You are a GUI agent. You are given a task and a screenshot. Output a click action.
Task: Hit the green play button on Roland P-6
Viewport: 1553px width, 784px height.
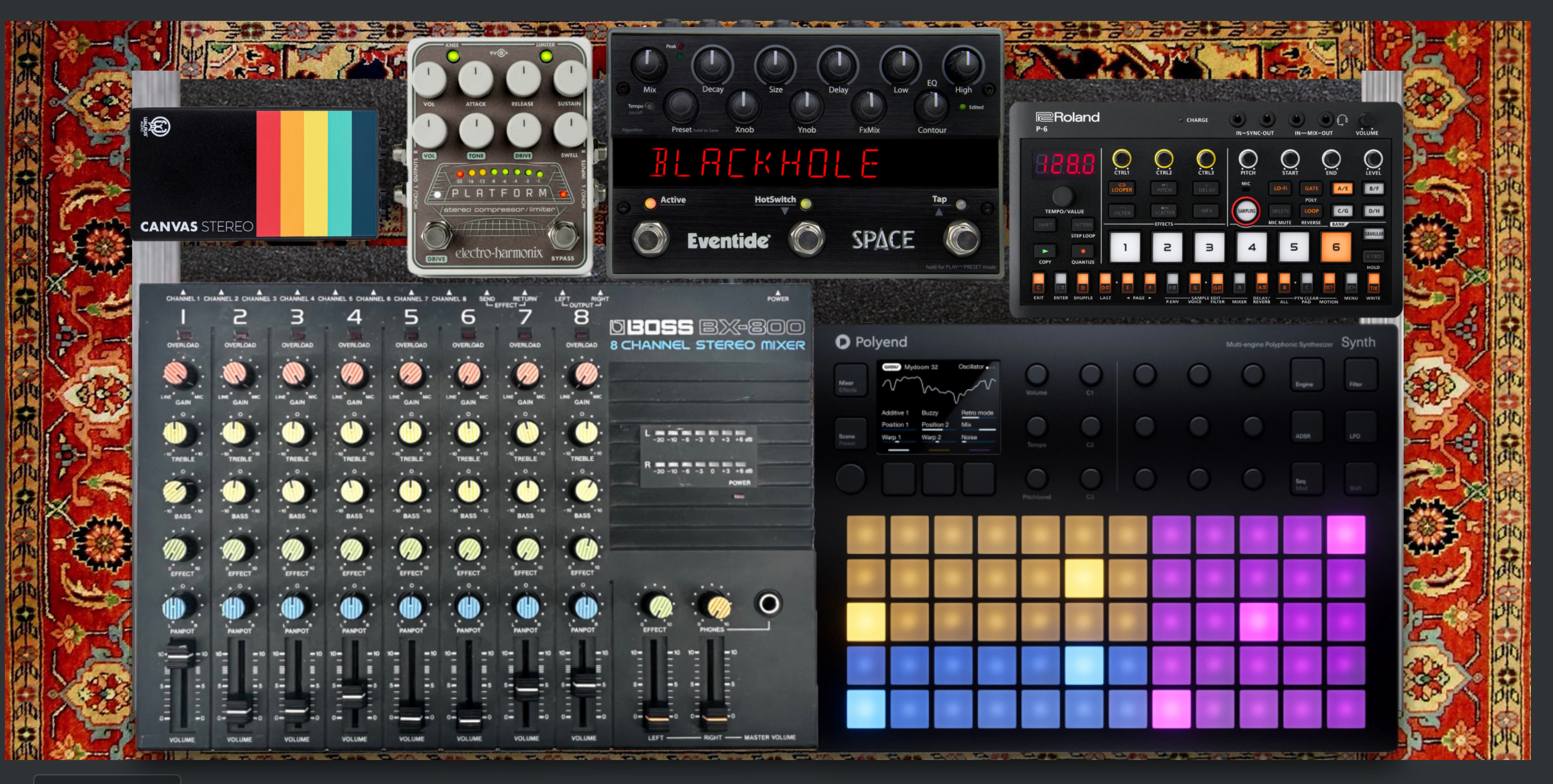(1045, 251)
